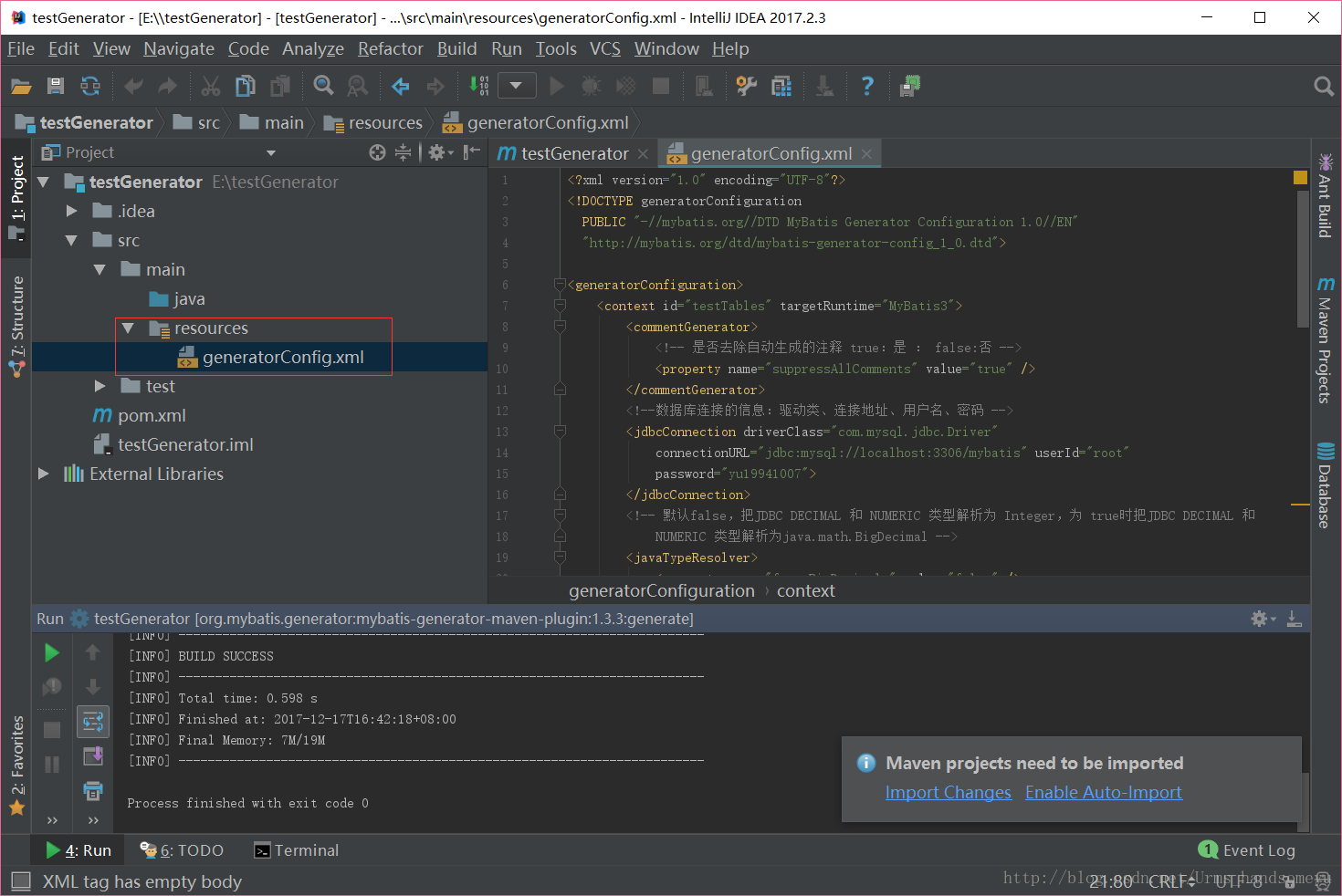Expand the .idea folder node

pos(71,211)
